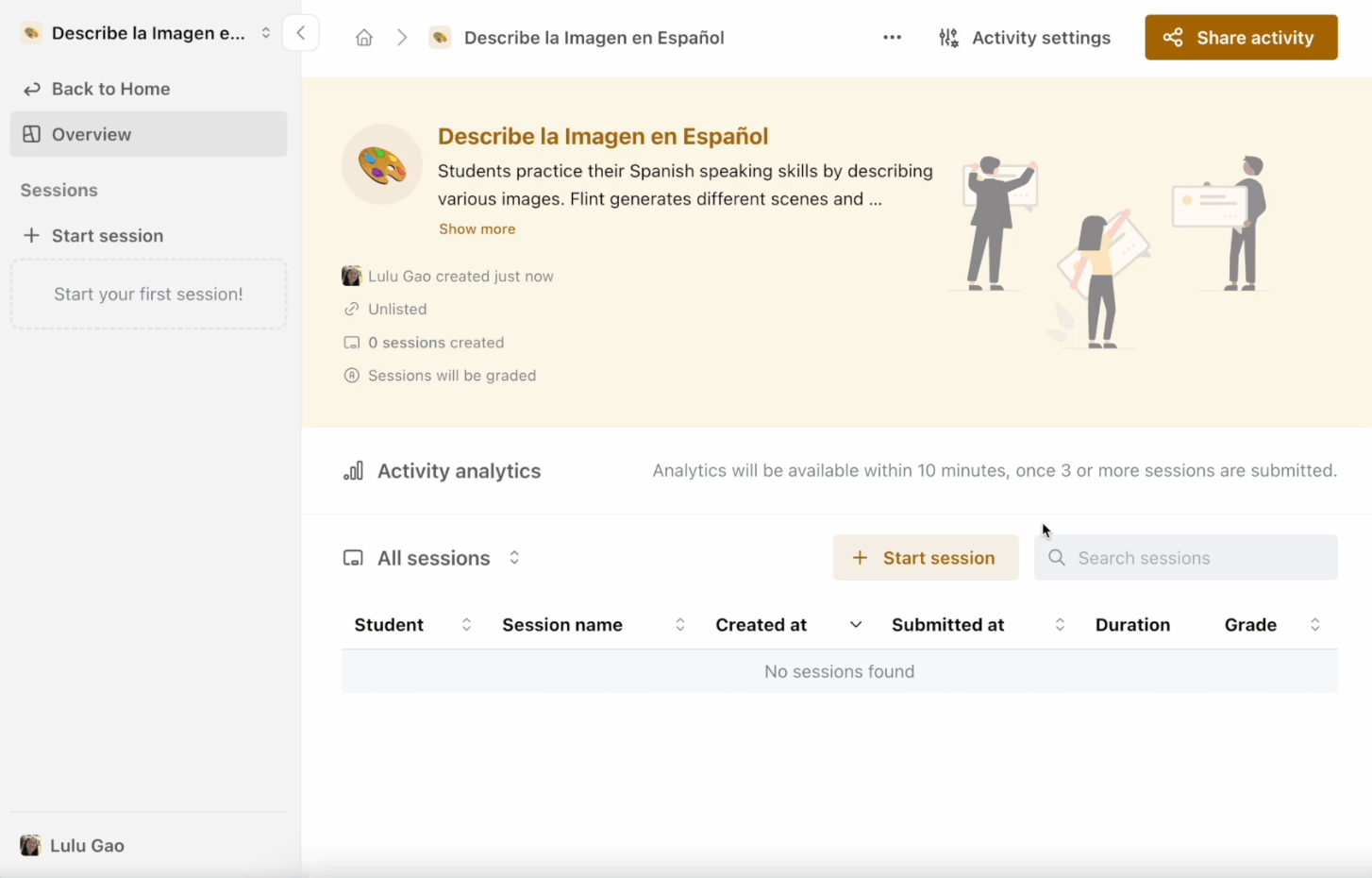Click the plus icon beside sidebar Start session
The height and width of the screenshot is (878, 1372).
pyautogui.click(x=31, y=235)
